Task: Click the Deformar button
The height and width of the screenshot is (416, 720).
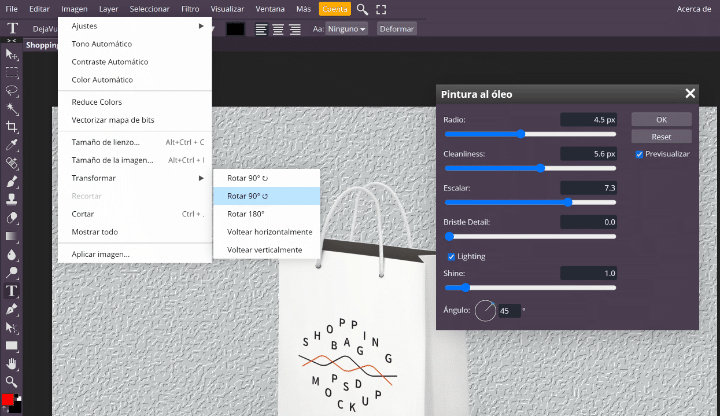Action: [397, 29]
